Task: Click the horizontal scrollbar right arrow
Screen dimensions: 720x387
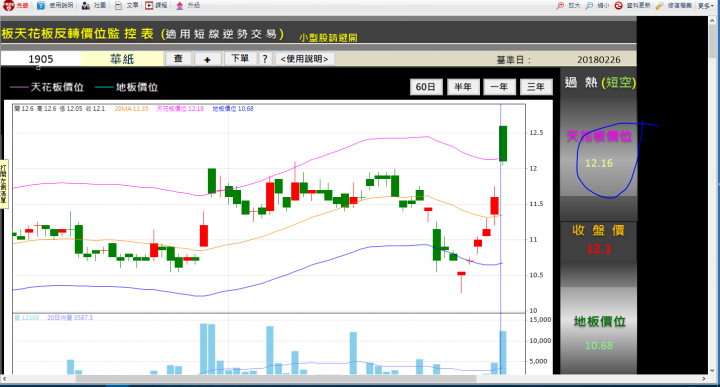Action: [x=704, y=379]
